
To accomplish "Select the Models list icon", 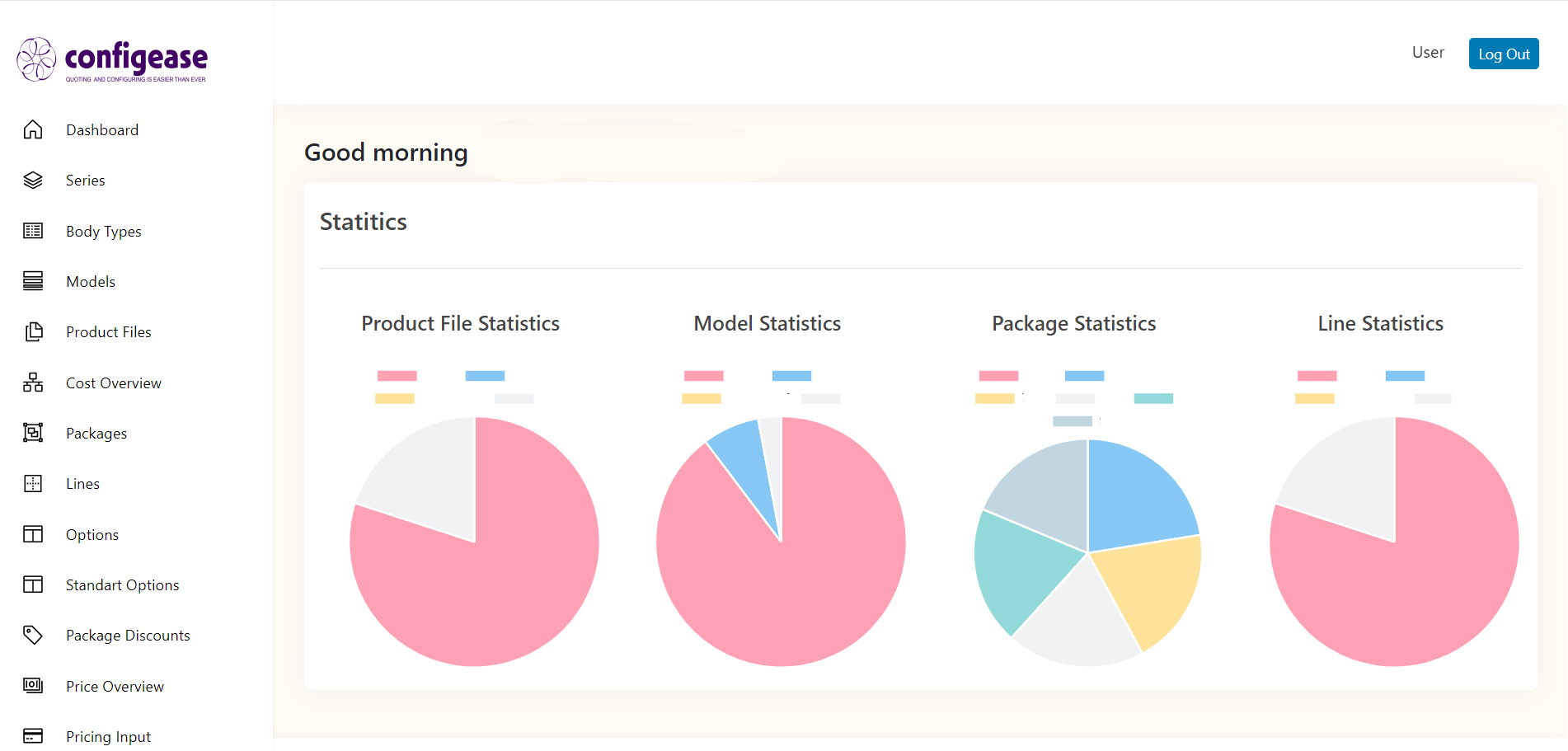I will click(33, 281).
